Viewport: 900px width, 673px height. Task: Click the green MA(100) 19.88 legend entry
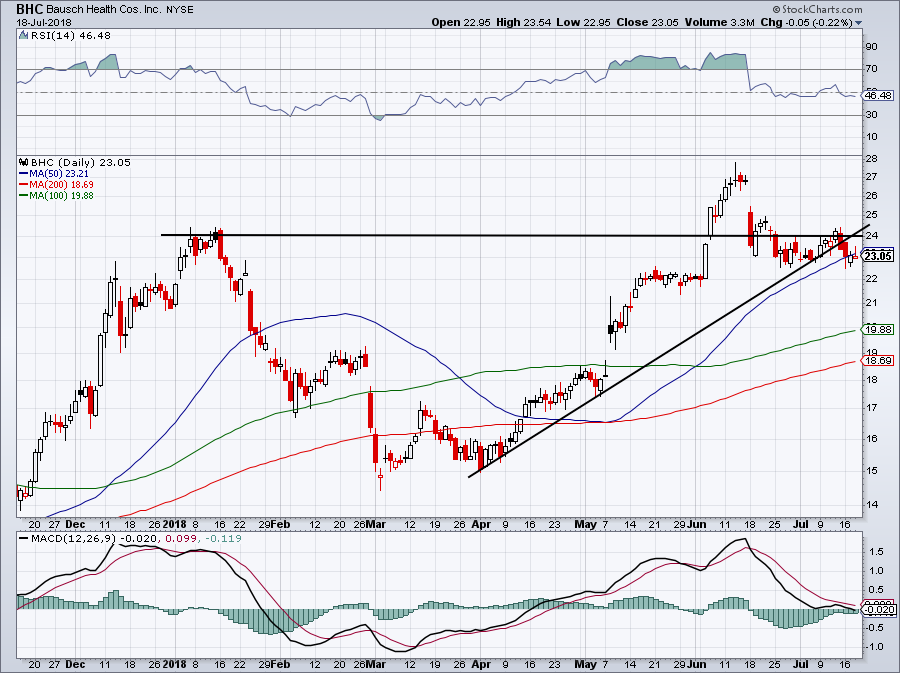coord(56,196)
